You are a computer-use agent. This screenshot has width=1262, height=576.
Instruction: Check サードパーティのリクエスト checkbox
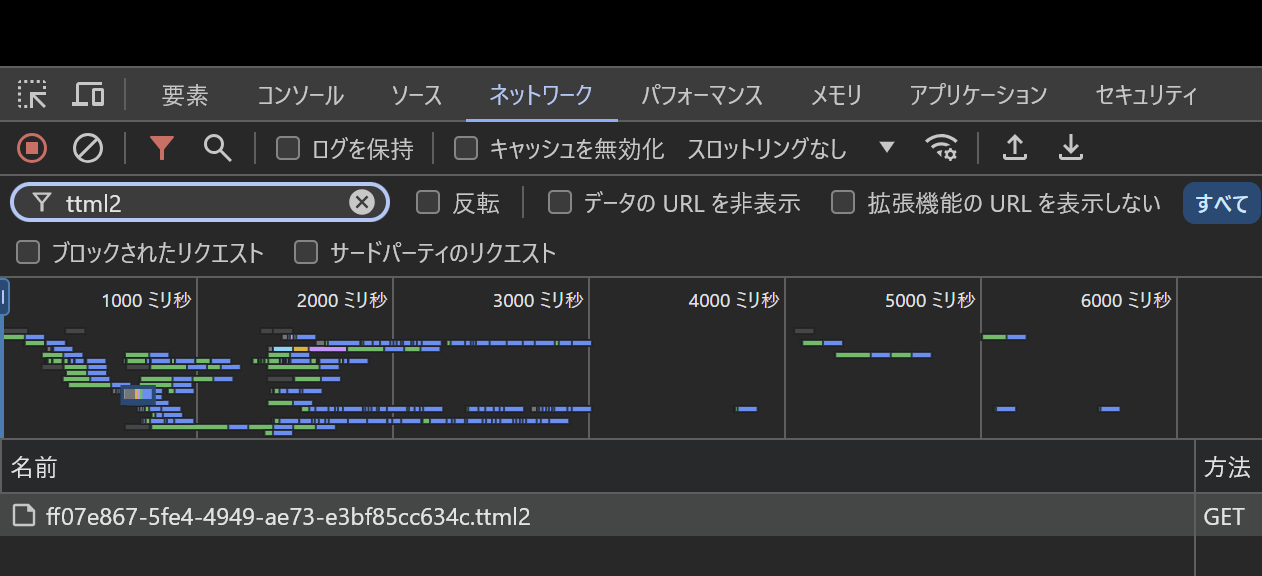pyautogui.click(x=306, y=252)
